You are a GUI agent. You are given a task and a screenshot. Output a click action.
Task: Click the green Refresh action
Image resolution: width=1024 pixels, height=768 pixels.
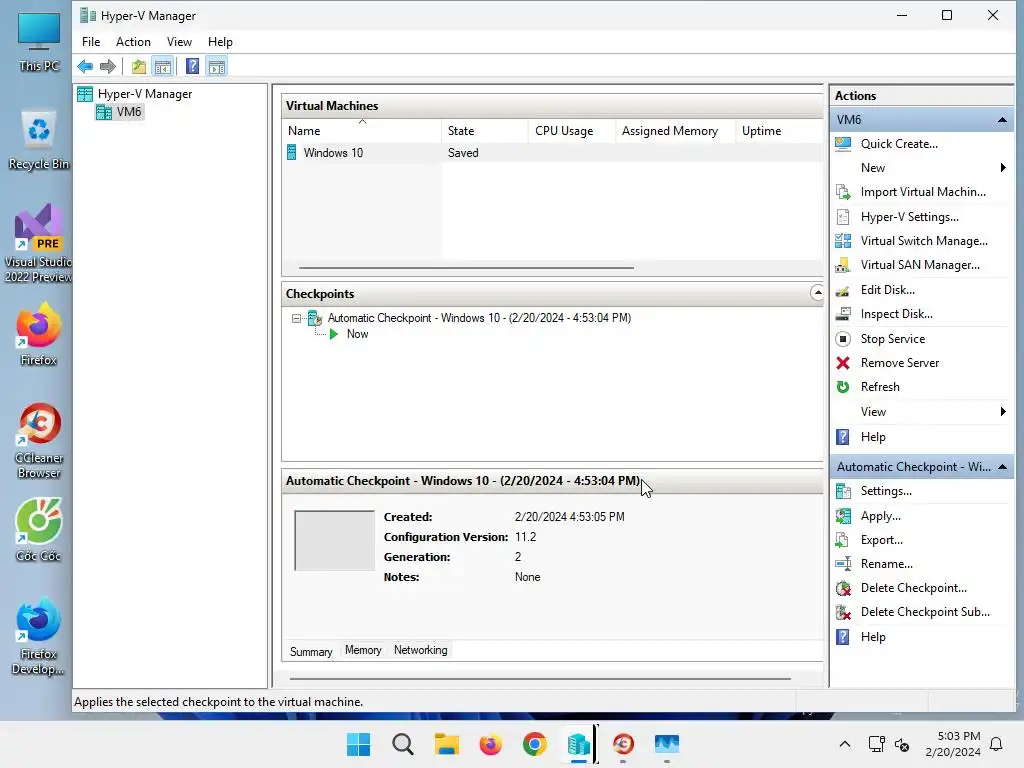[x=880, y=387]
